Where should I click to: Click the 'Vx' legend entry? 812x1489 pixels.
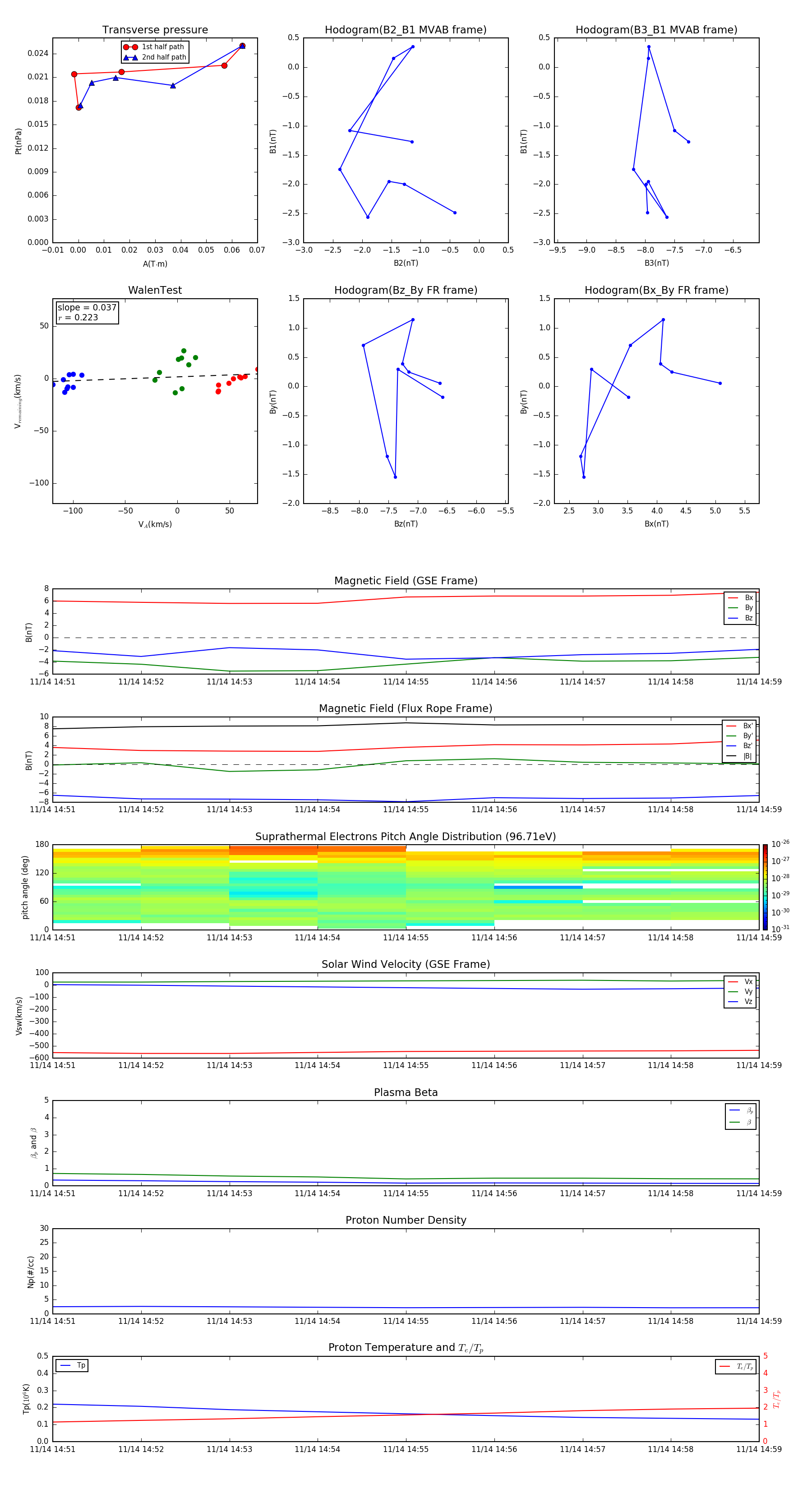tap(740, 982)
